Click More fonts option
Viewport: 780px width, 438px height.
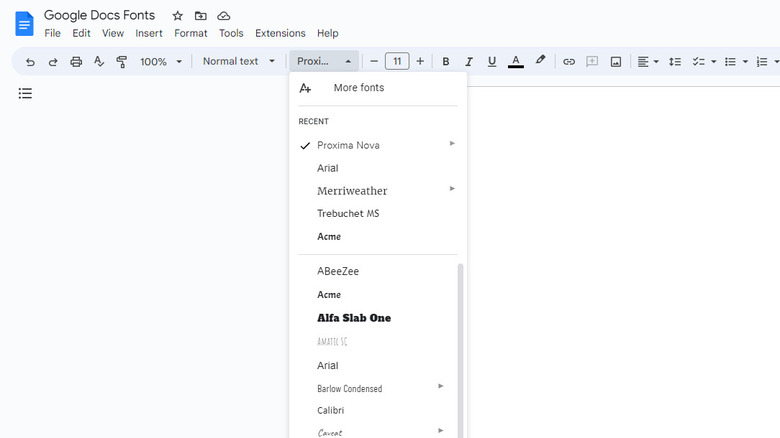[358, 88]
